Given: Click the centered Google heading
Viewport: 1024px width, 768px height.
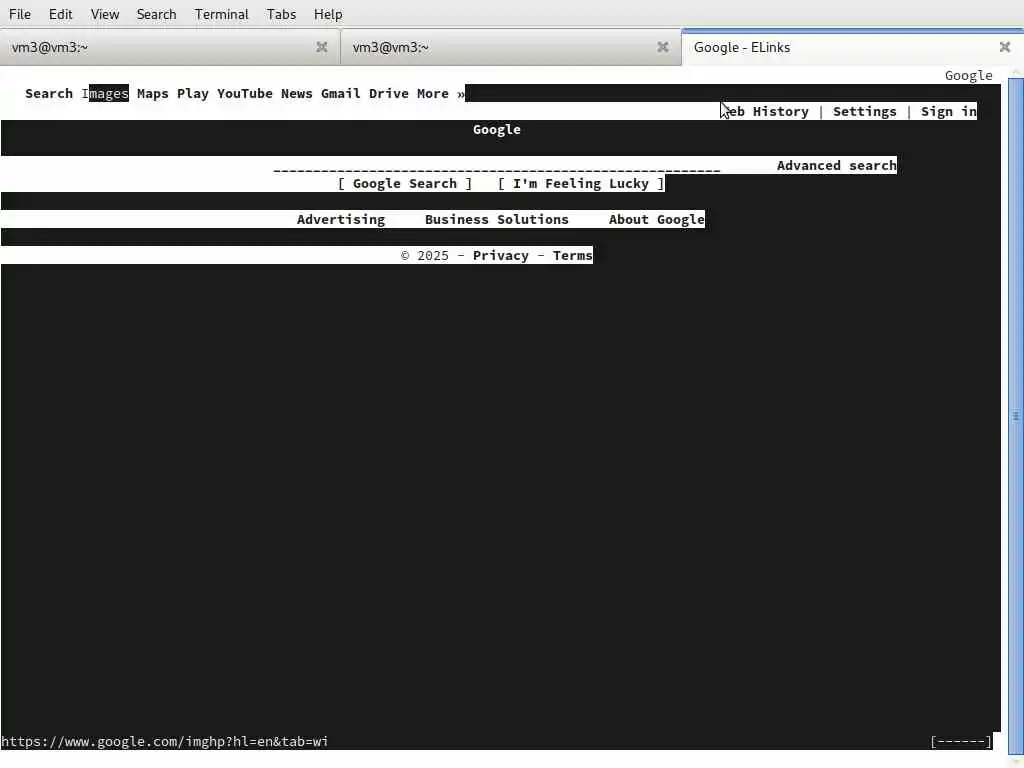Looking at the screenshot, I should (497, 129).
